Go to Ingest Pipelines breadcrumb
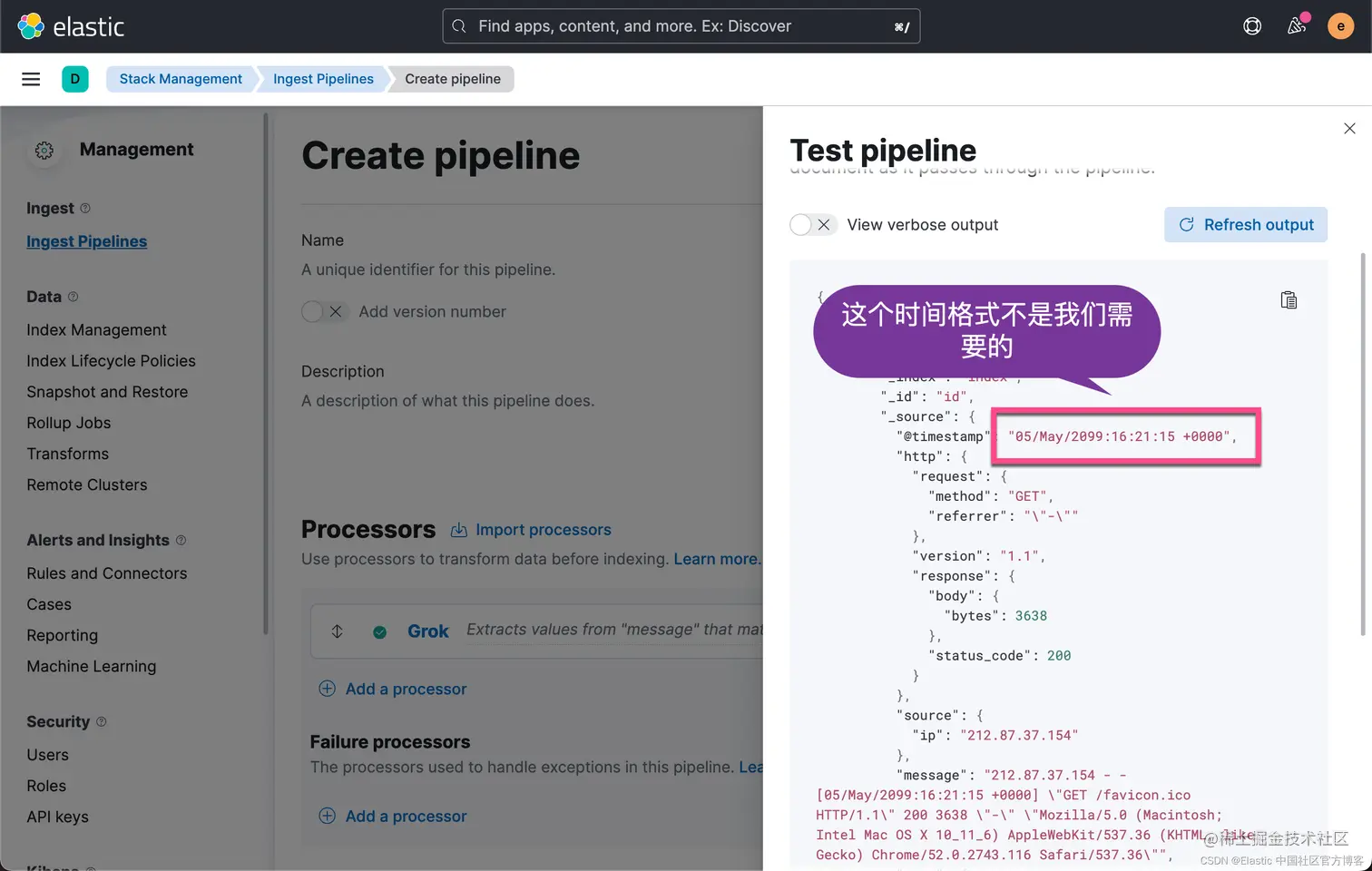The image size is (1372, 871). [x=323, y=79]
